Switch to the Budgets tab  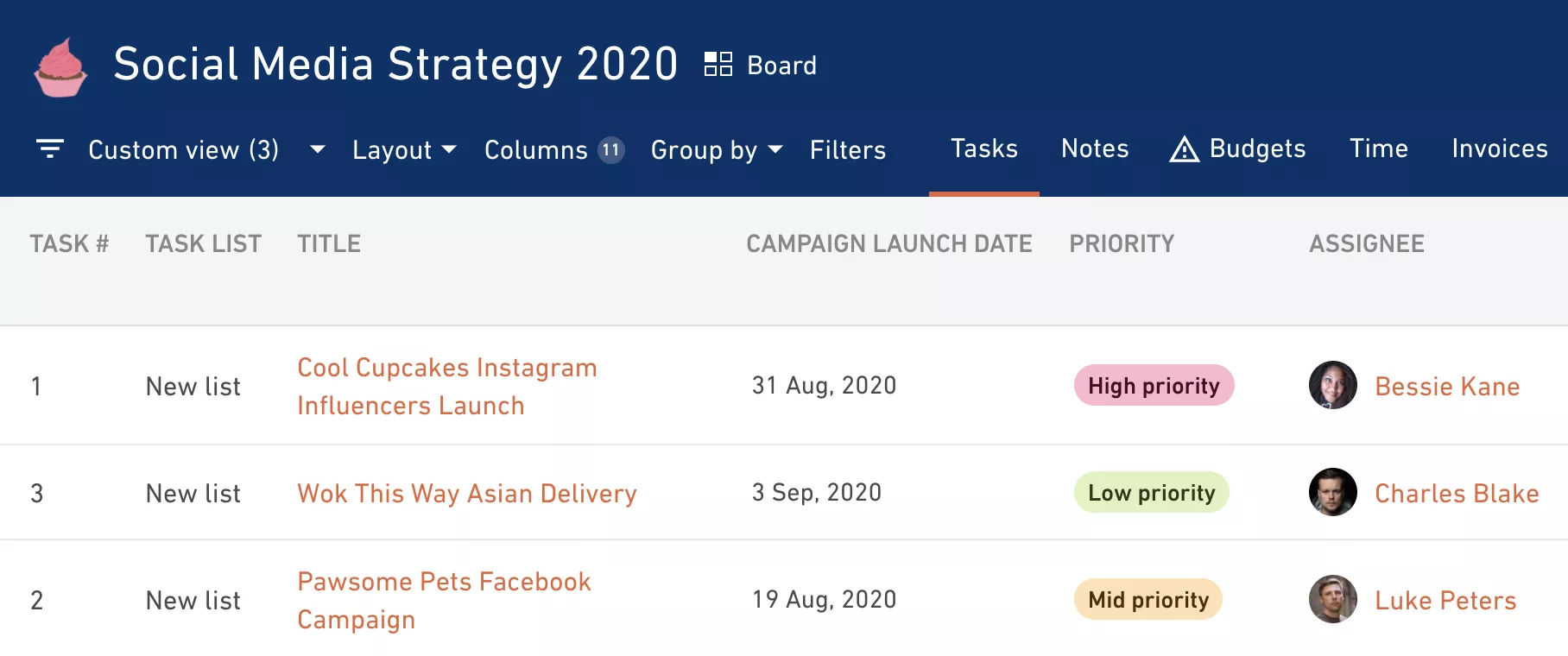1237,148
